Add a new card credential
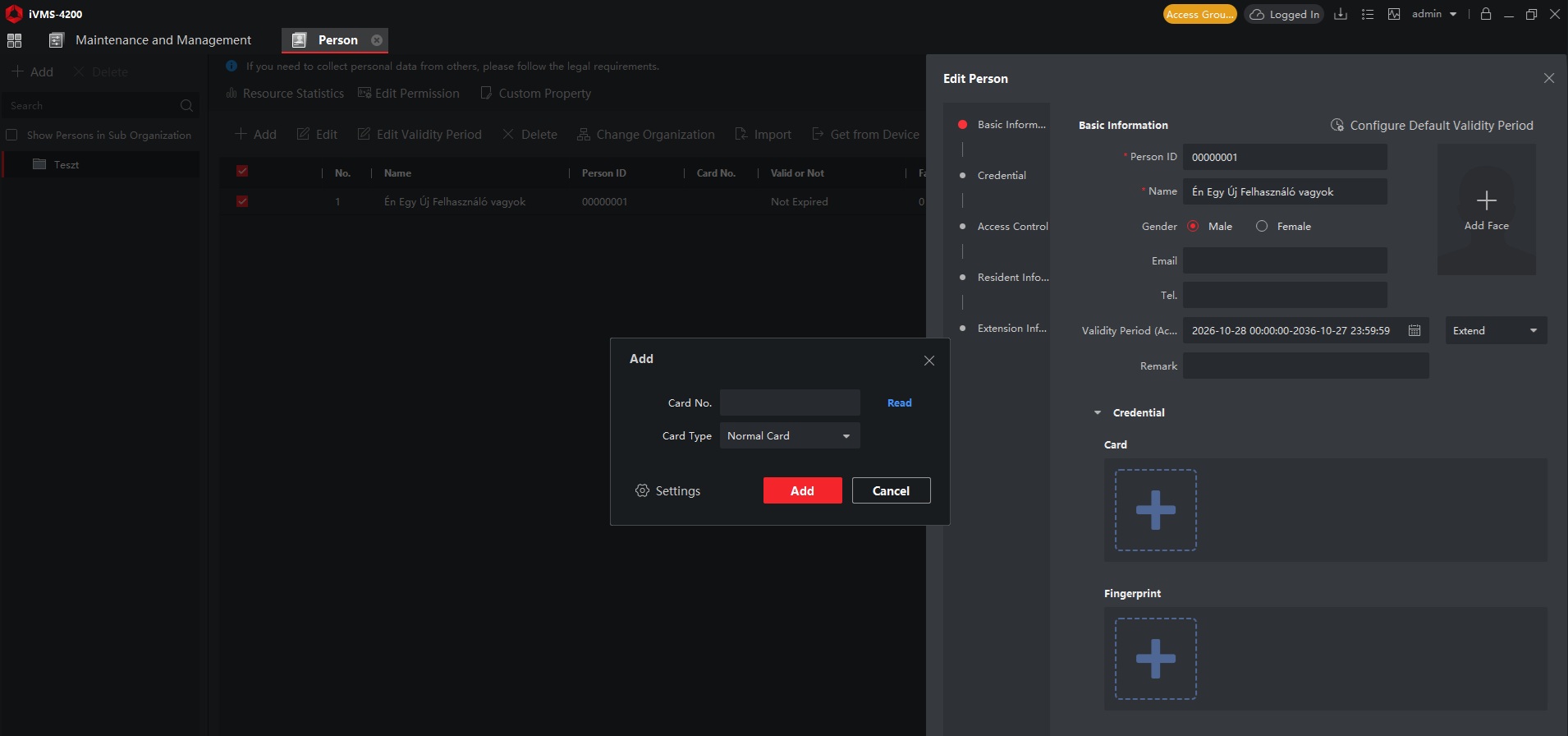Image resolution: width=1568 pixels, height=736 pixels. 1156,510
